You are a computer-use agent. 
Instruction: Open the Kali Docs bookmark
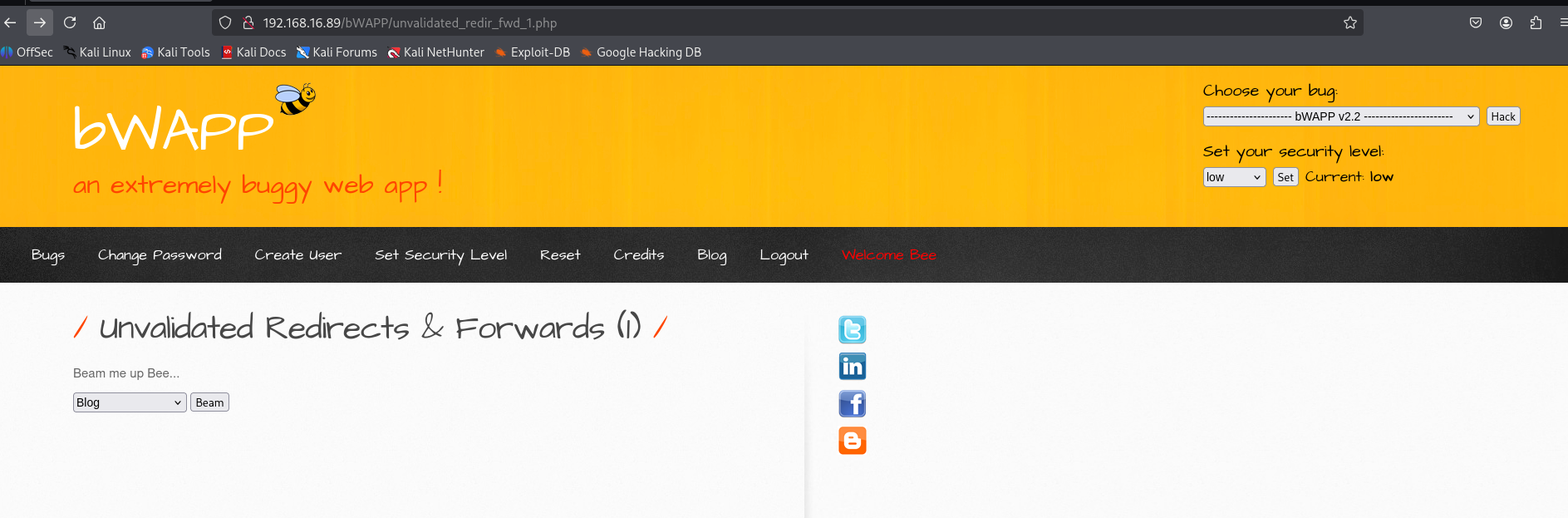tap(253, 52)
